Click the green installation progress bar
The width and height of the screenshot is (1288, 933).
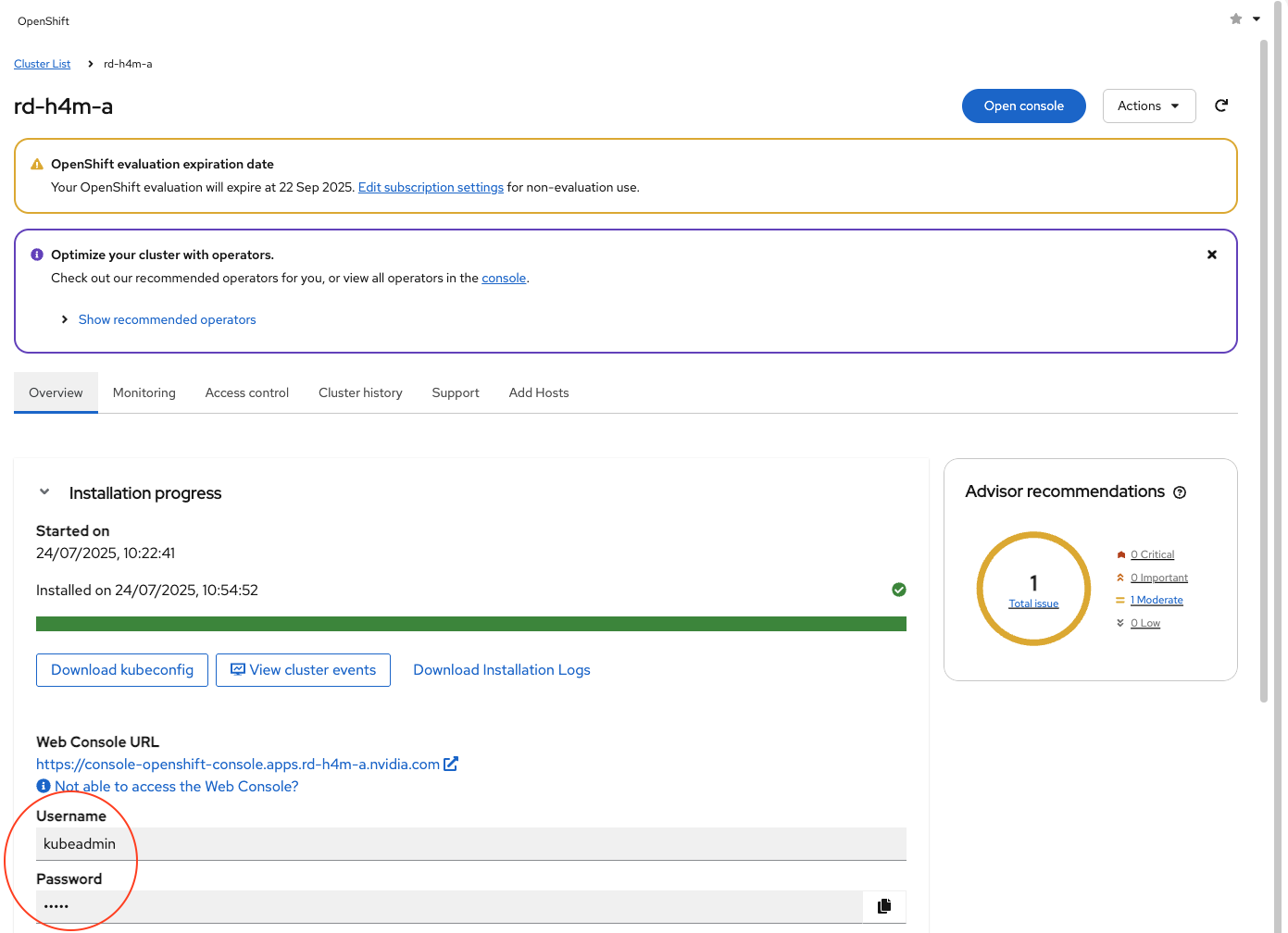click(x=470, y=624)
